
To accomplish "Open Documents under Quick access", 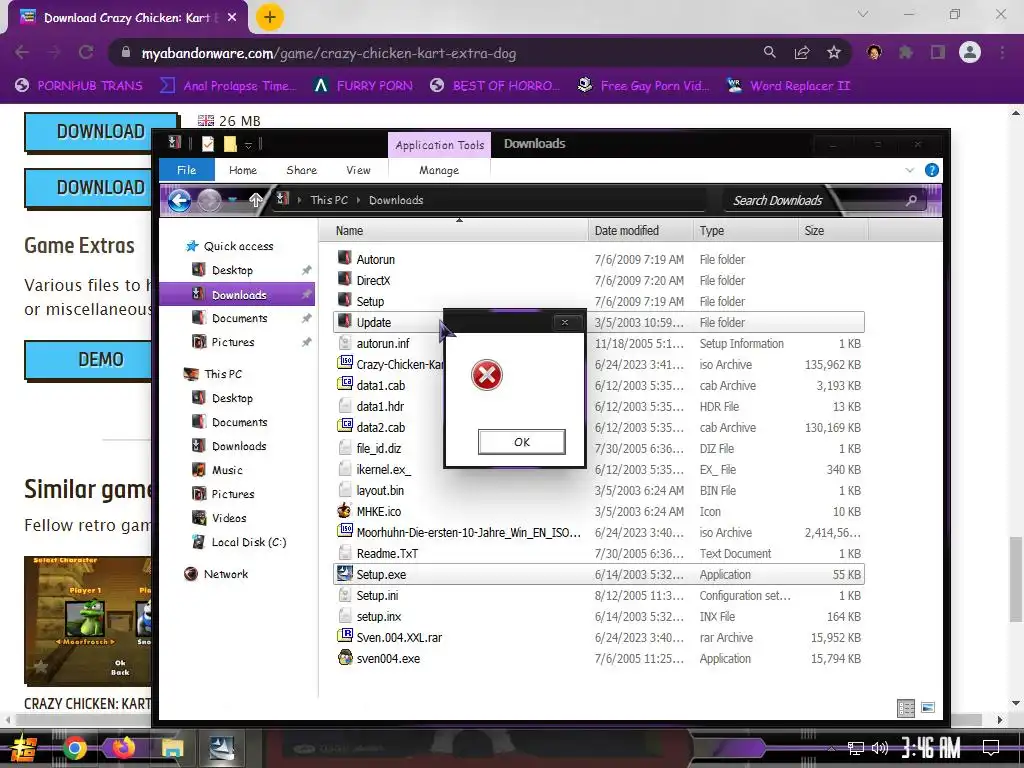I will click(x=239, y=318).
